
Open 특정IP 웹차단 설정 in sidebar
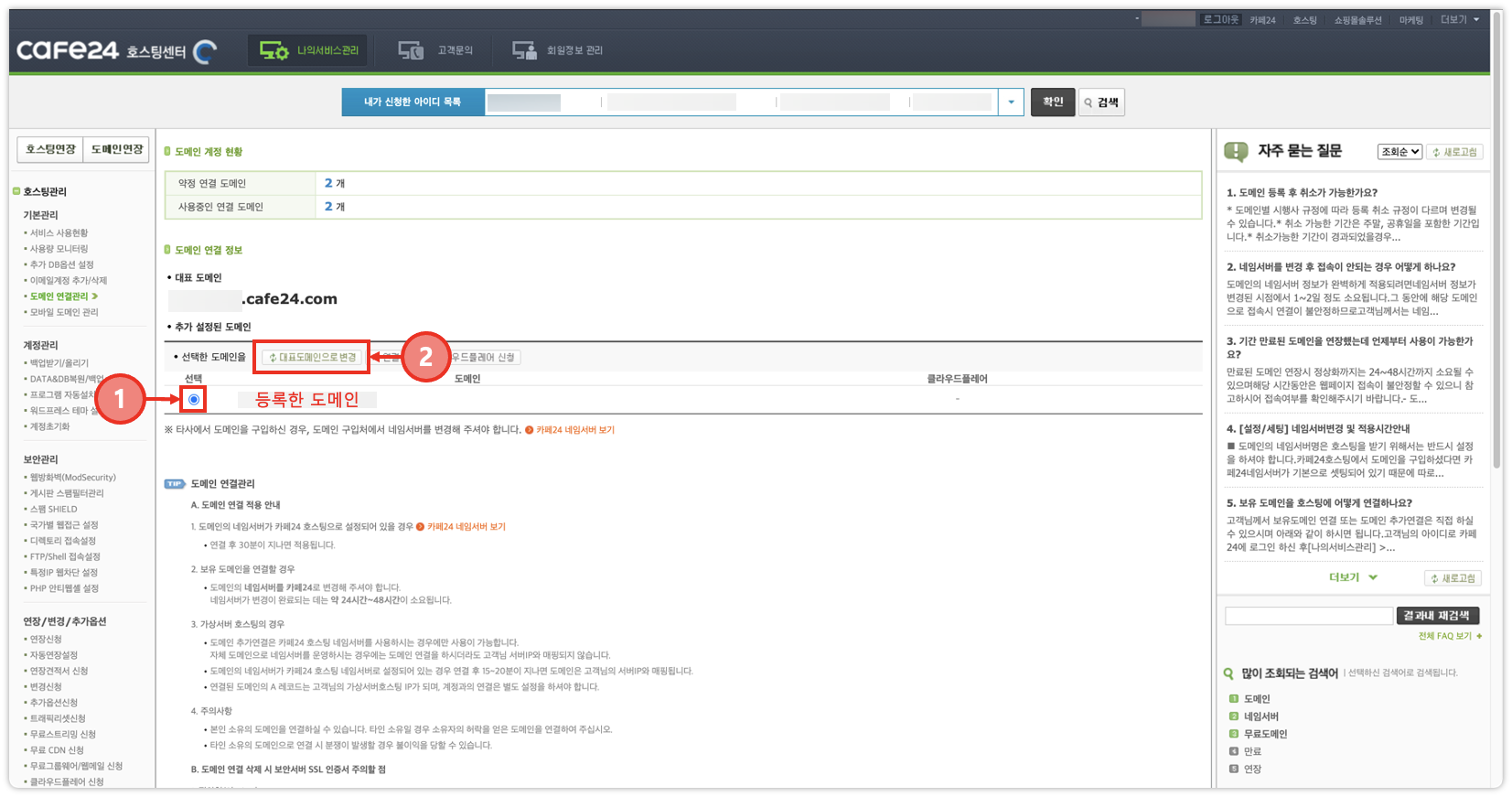pos(63,573)
